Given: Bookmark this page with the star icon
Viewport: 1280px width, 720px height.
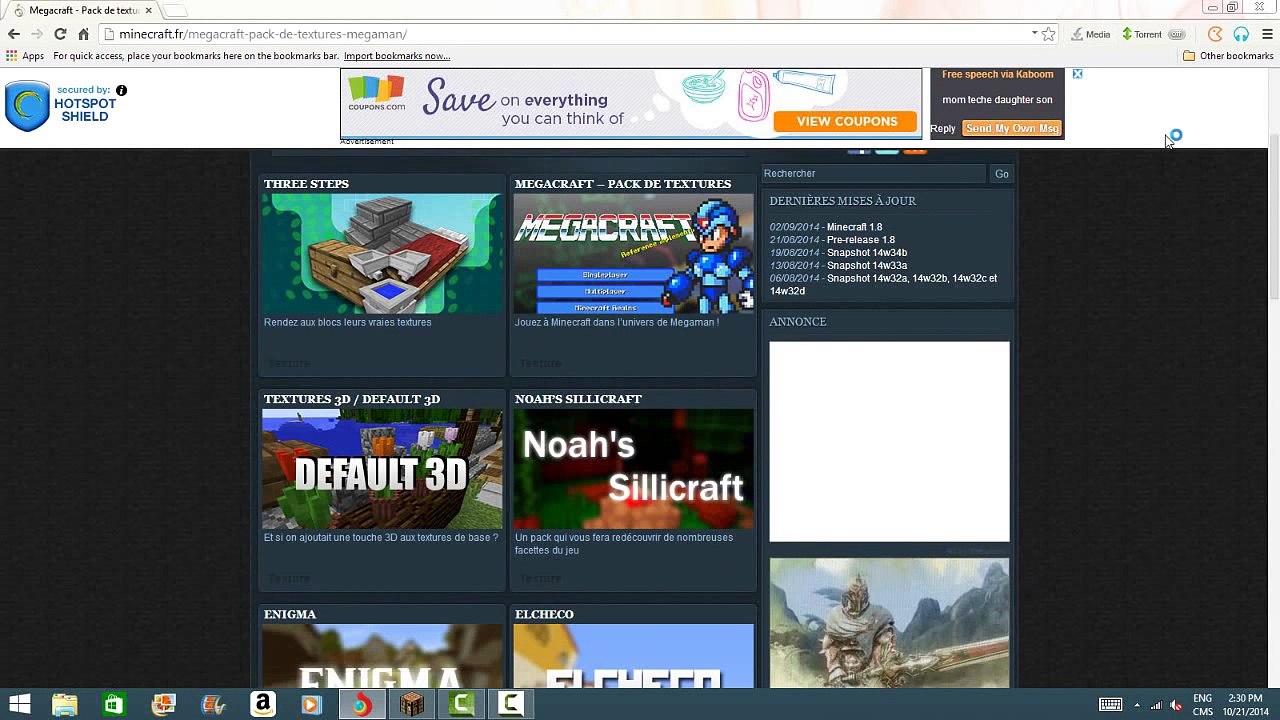Looking at the screenshot, I should pos(1048,34).
